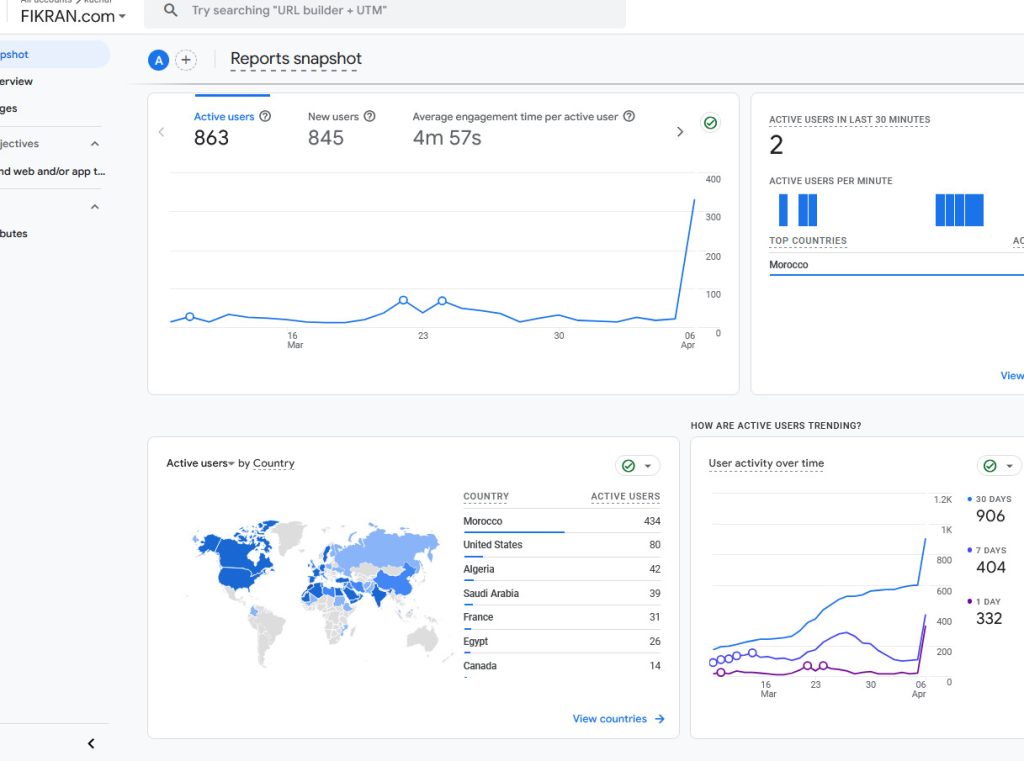This screenshot has width=1024, height=761.
Task: Select Saudi Arabia row in country table
Action: [562, 593]
